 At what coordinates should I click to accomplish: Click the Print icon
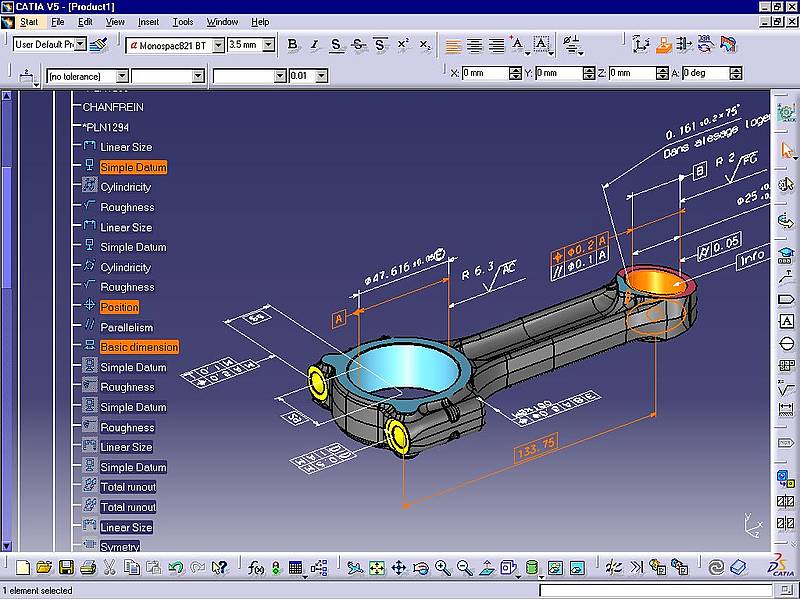click(85, 568)
